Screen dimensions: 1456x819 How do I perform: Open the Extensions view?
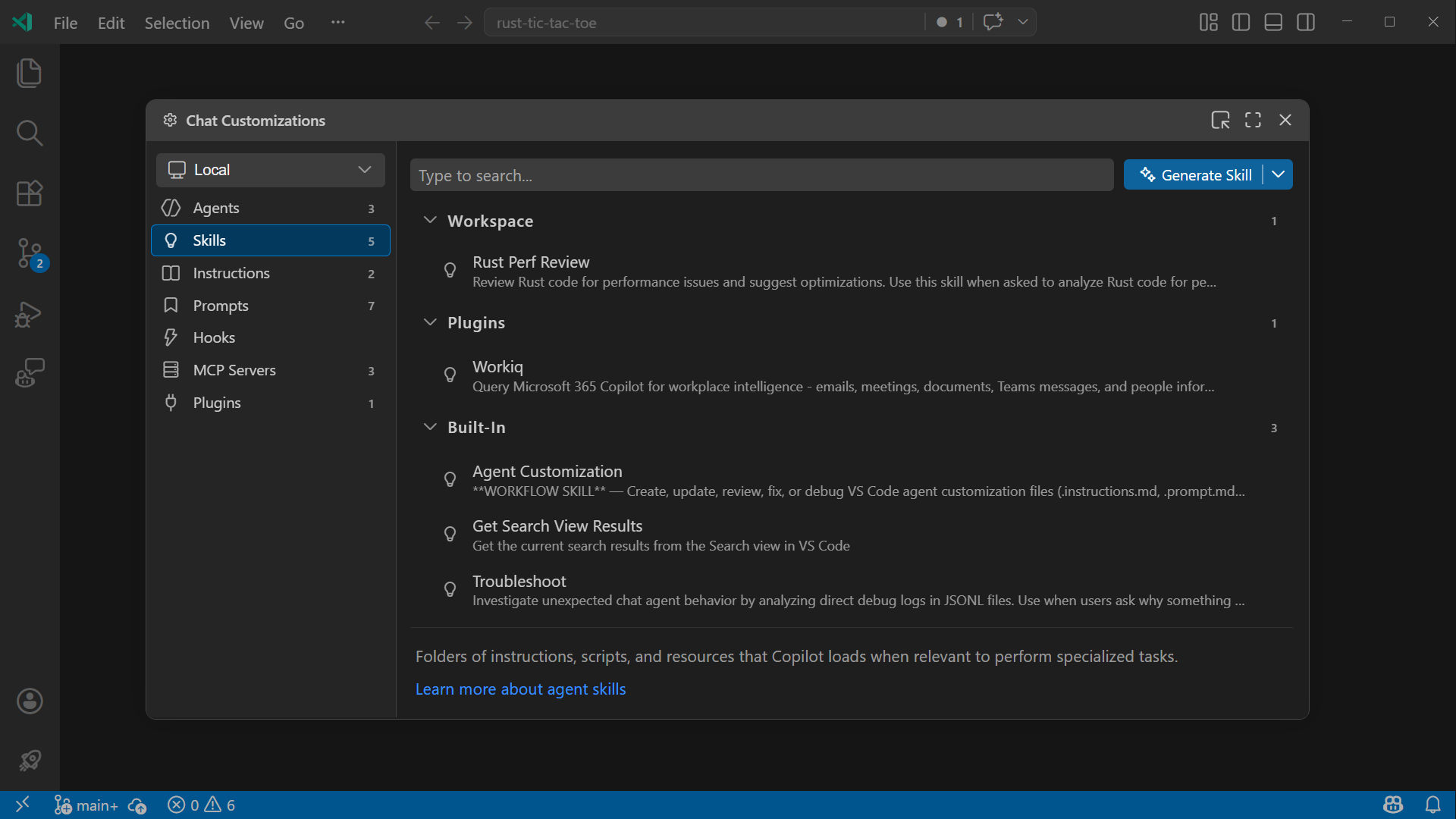pyautogui.click(x=29, y=193)
